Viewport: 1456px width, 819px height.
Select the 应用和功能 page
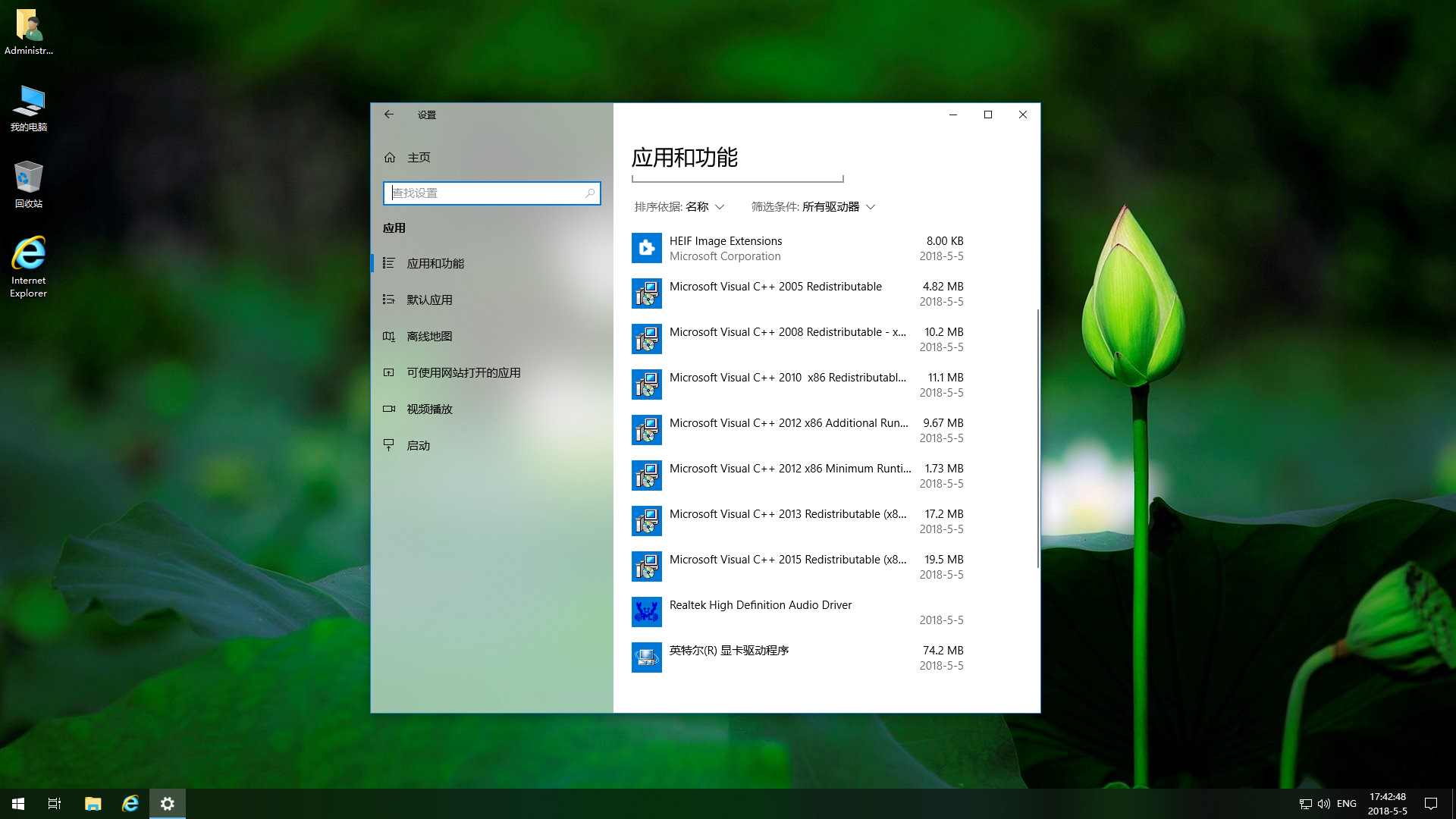point(492,263)
